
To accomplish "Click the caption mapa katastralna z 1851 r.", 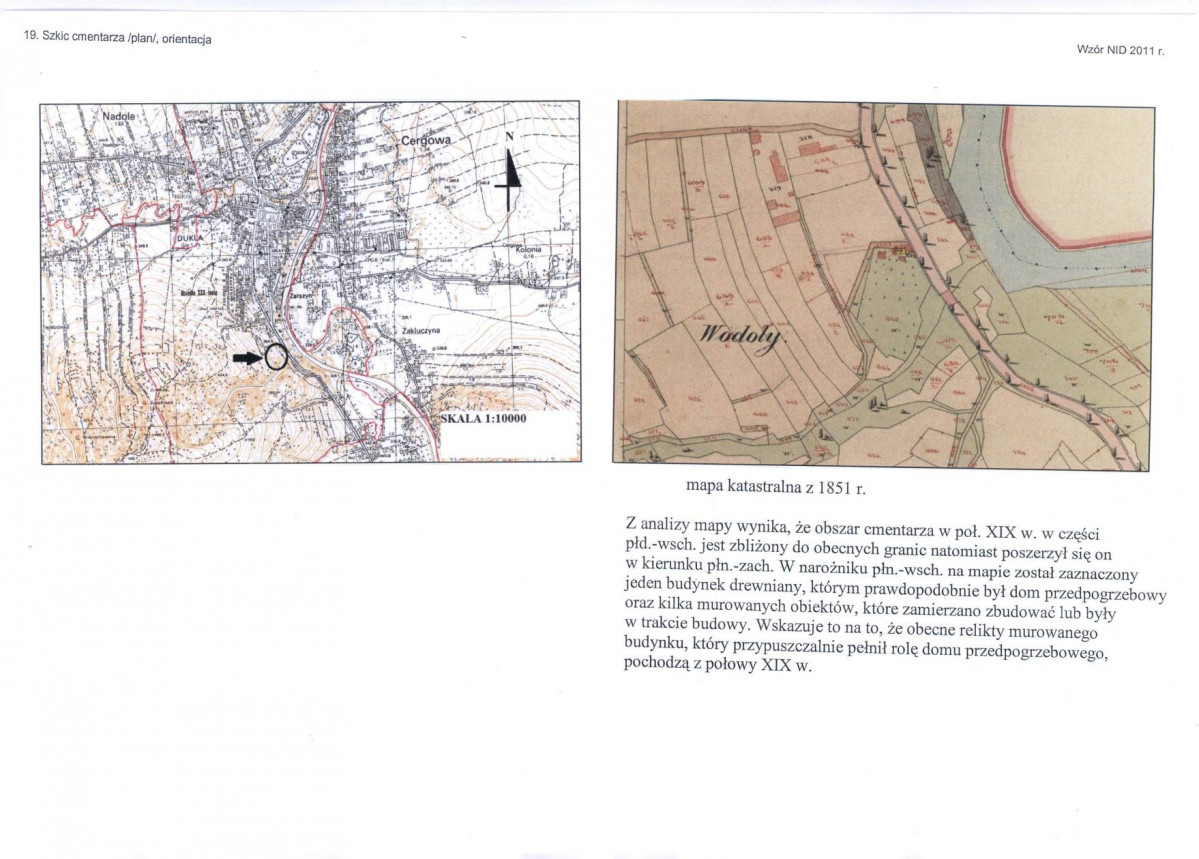I will [775, 486].
